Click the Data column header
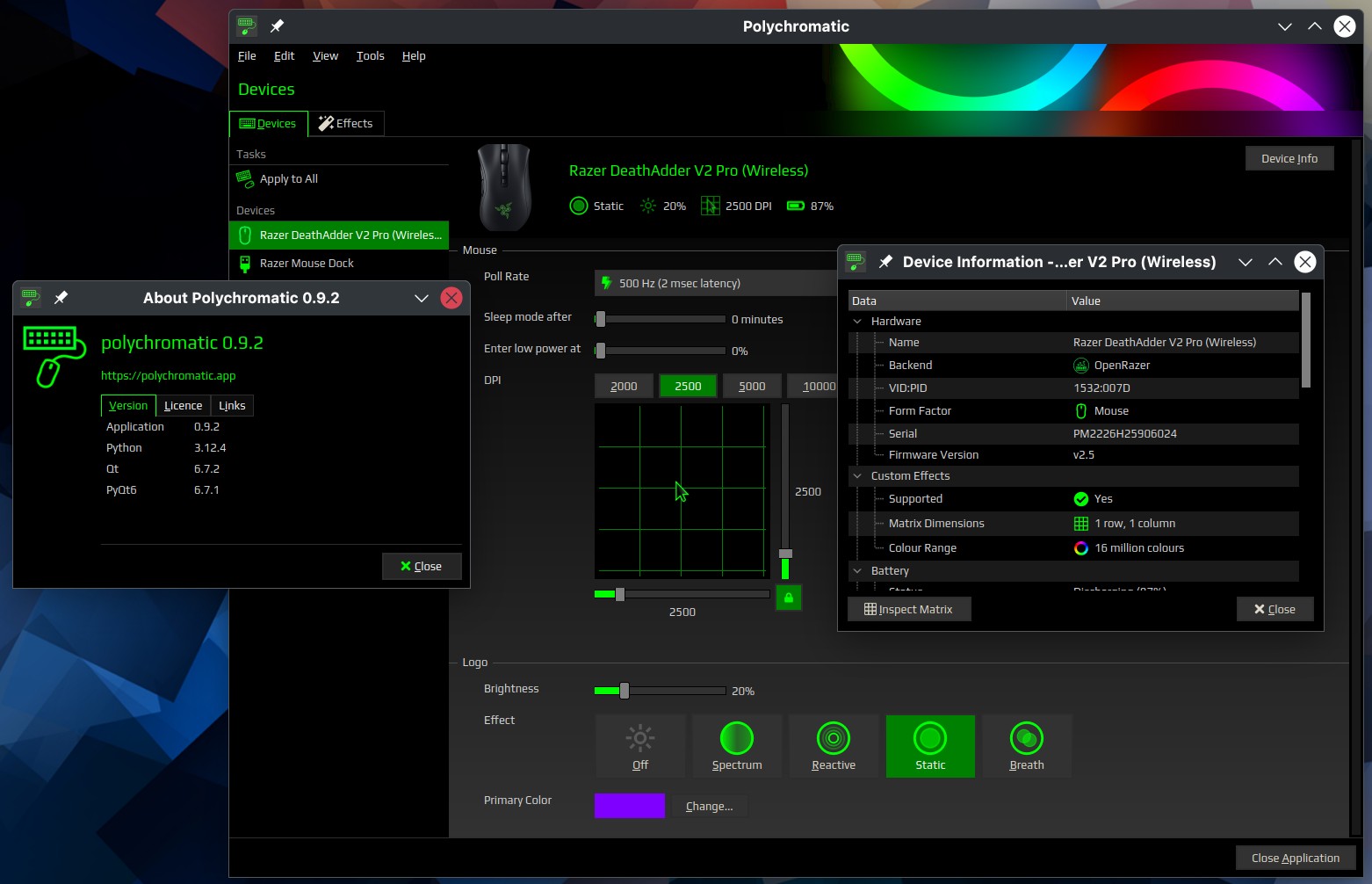Viewport: 1372px width, 884px height. click(x=957, y=301)
